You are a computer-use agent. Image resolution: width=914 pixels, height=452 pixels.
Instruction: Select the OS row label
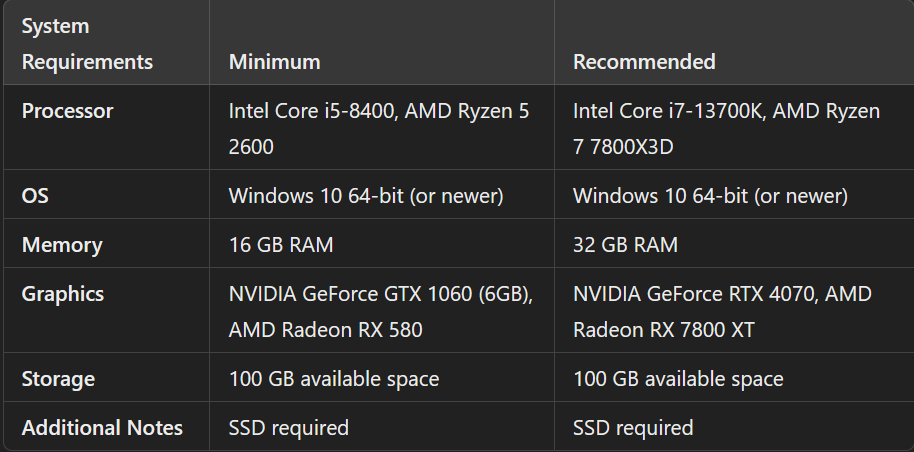(x=35, y=196)
